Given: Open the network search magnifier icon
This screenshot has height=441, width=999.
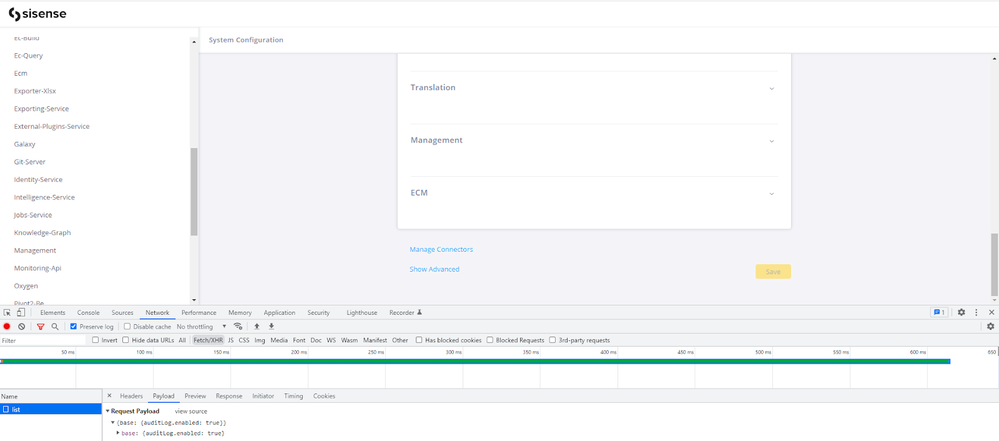Looking at the screenshot, I should 55,327.
